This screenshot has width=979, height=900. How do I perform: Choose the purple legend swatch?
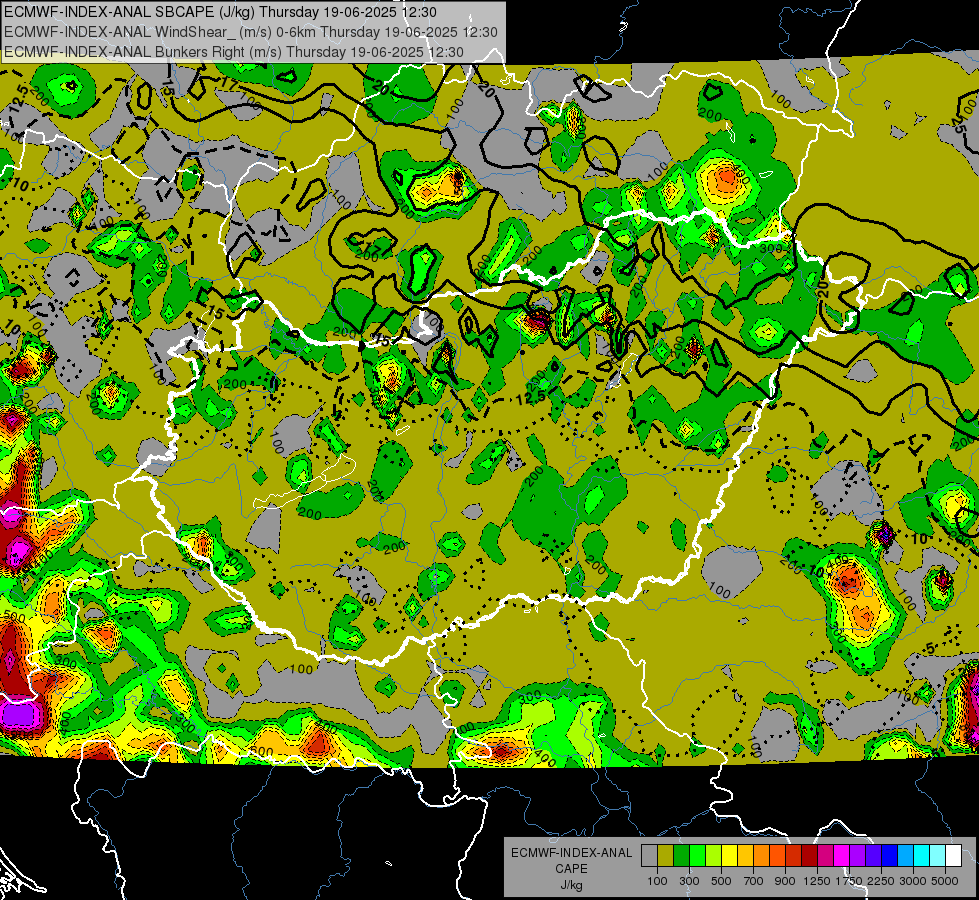click(x=857, y=856)
